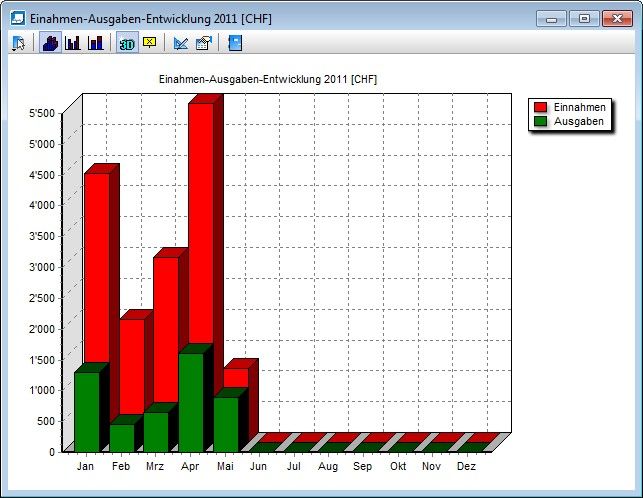This screenshot has width=643, height=498.
Task: Click the 1'000 y-axis value
Action: [x=42, y=390]
